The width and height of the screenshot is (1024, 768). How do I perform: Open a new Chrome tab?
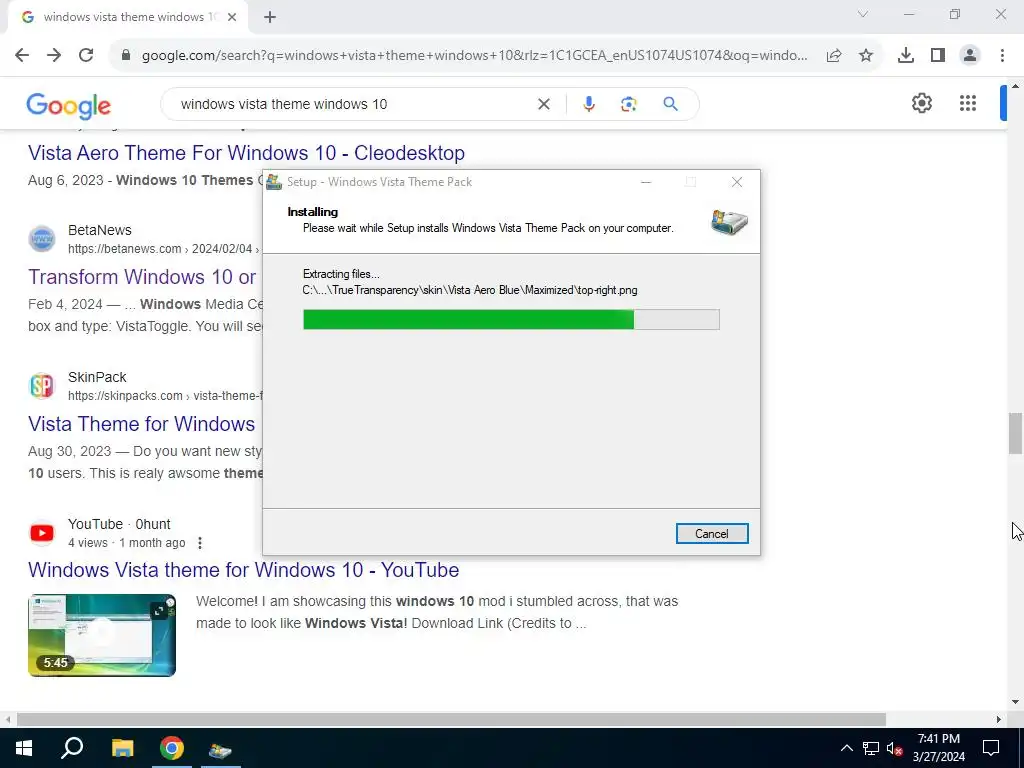(270, 17)
